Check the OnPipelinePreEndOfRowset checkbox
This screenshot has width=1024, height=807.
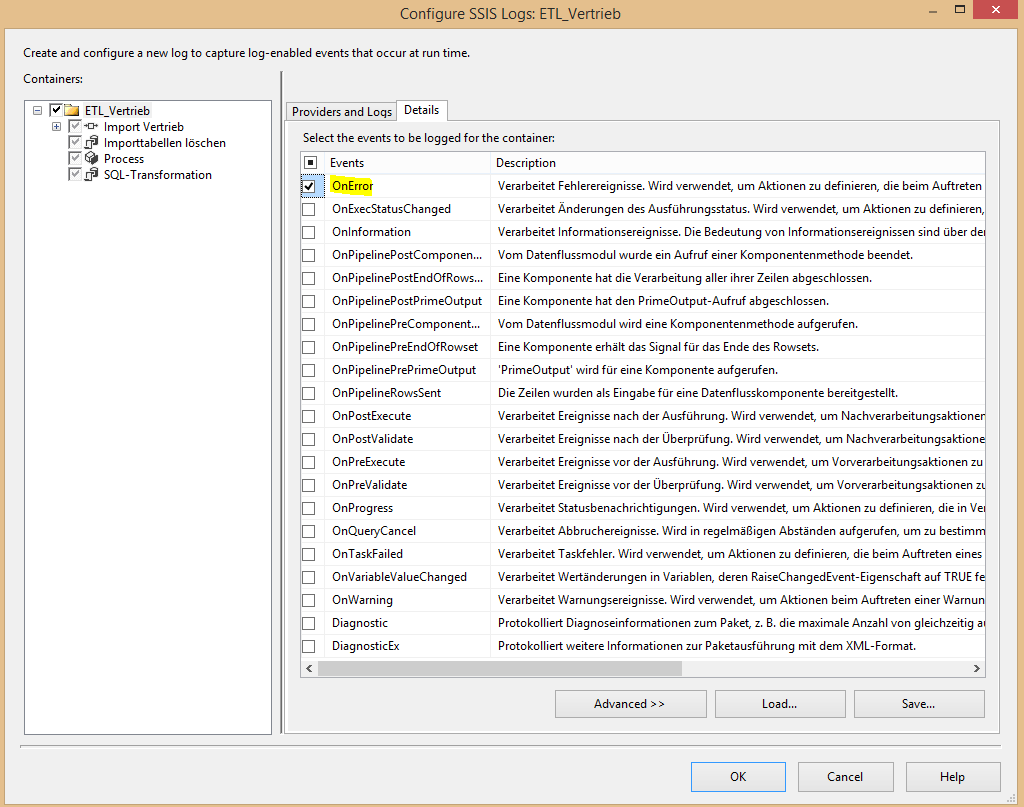click(309, 347)
